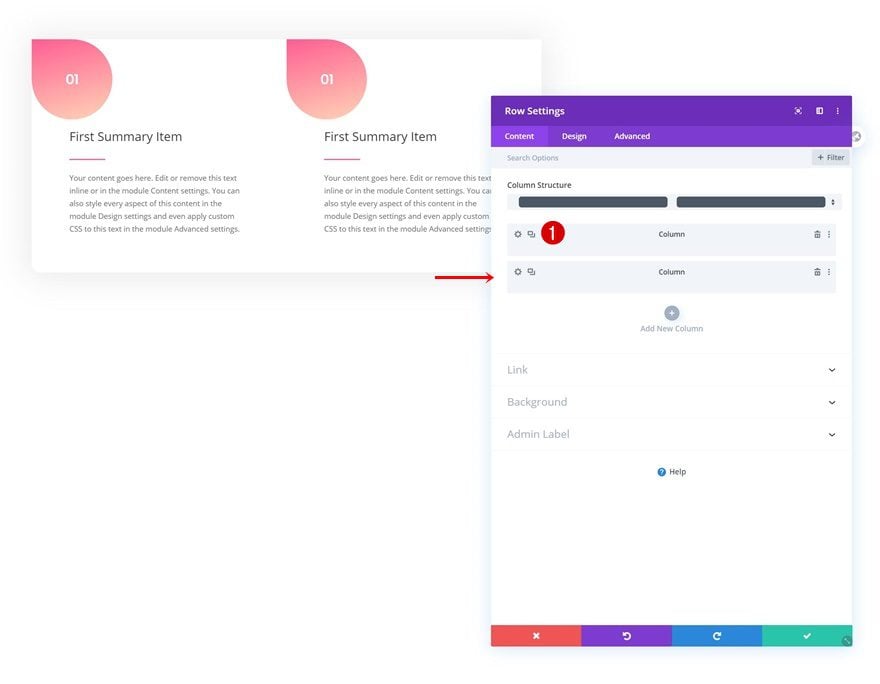Expand the Admin Label section
Image resolution: width=880 pixels, height=684 pixels.
point(671,433)
